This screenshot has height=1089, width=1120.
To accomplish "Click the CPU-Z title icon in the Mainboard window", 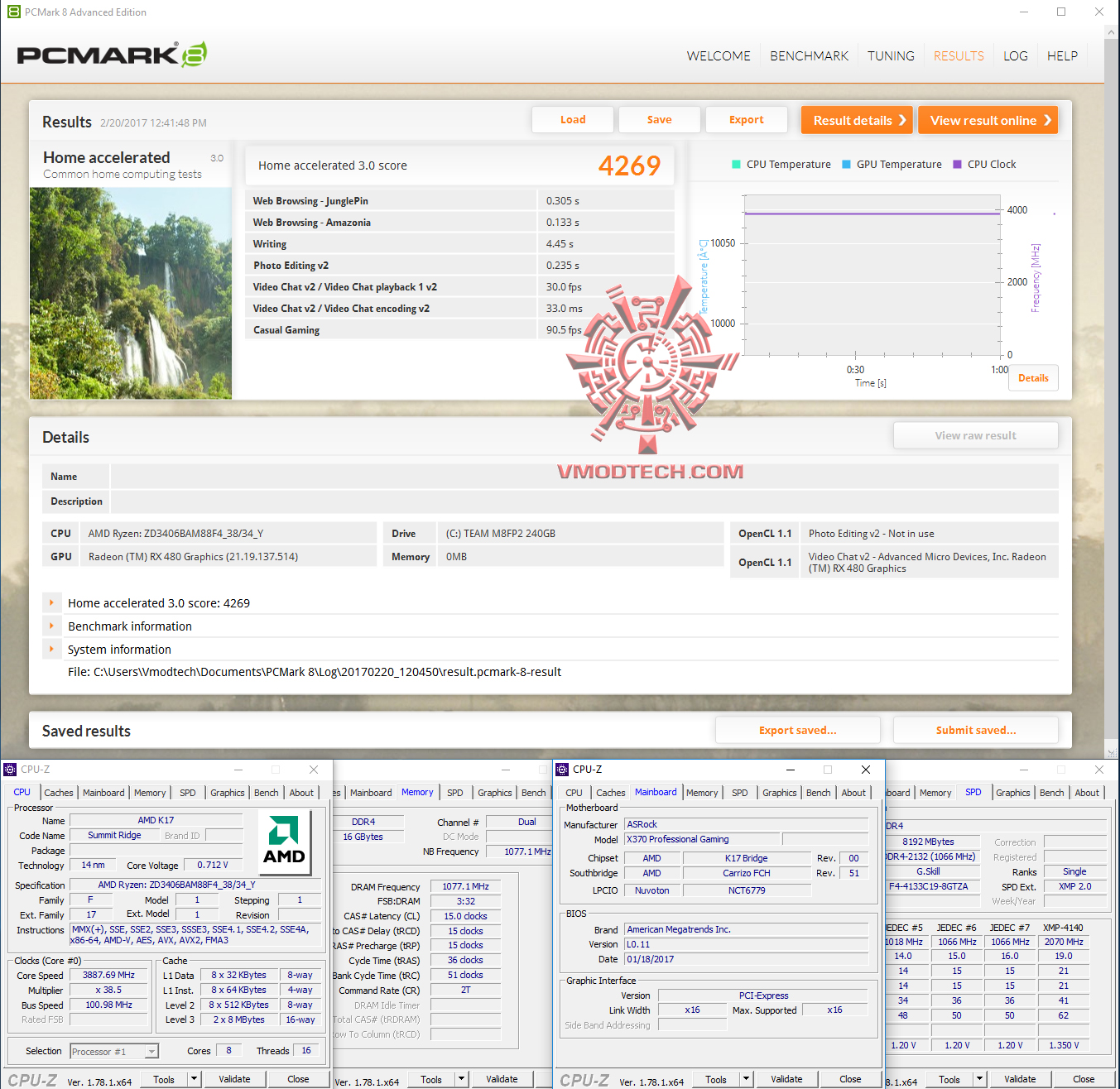I will (562, 770).
